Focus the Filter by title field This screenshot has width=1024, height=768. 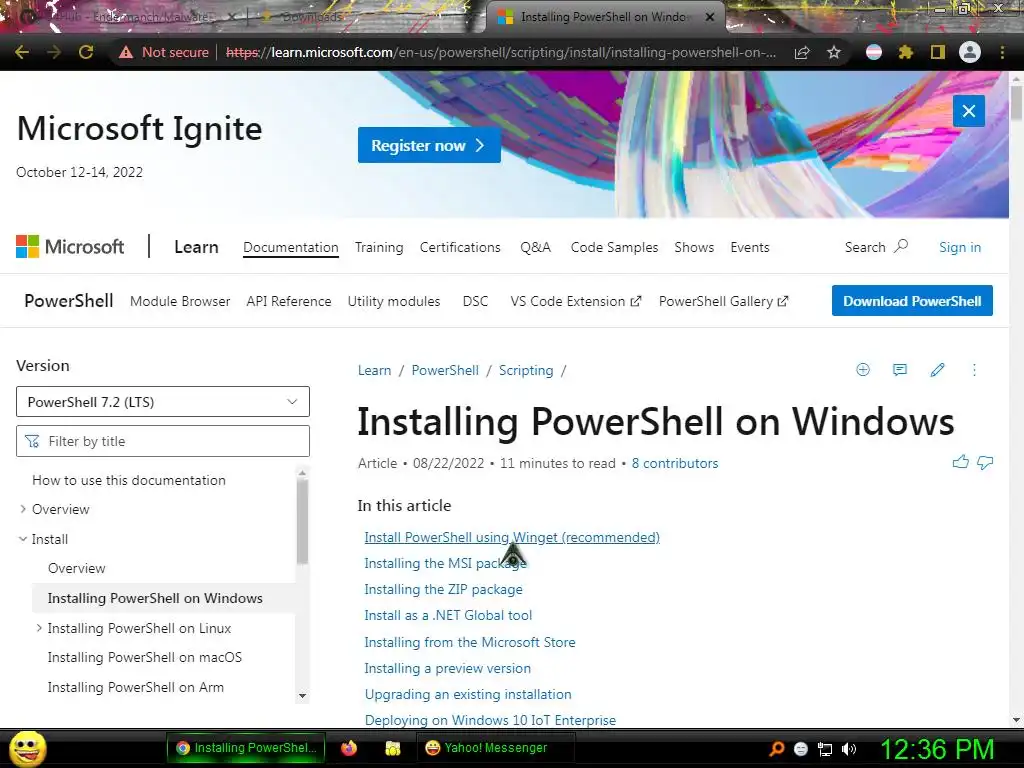pyautogui.click(x=163, y=441)
